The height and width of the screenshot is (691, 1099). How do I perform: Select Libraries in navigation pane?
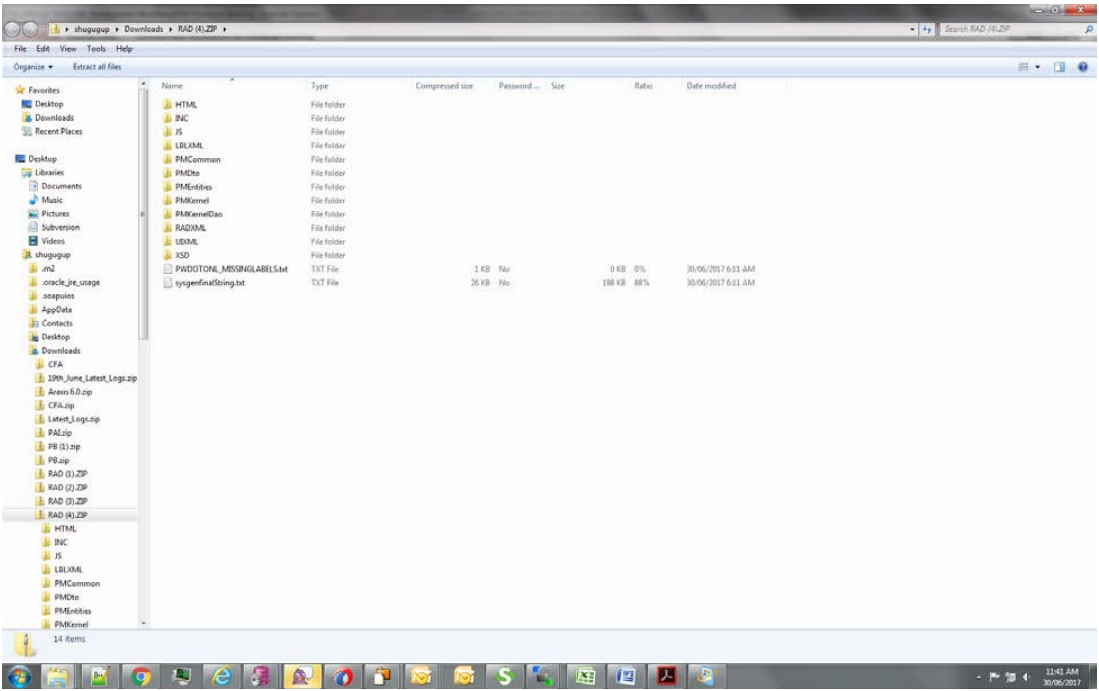[x=49, y=172]
